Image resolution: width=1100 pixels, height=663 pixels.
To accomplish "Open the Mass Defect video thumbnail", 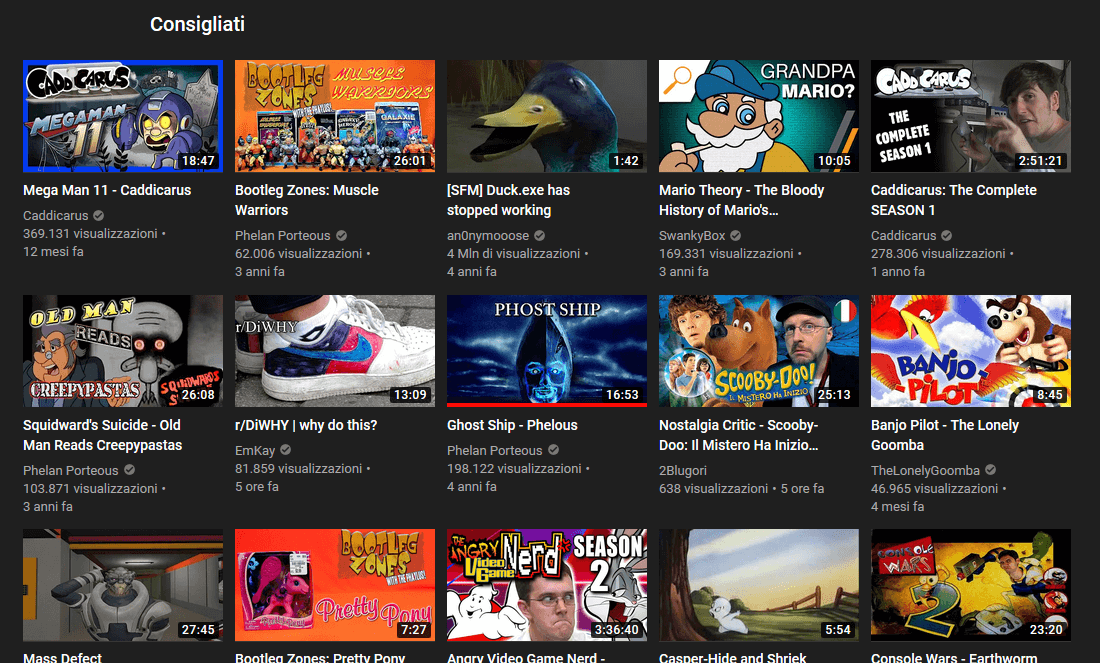I will (x=123, y=585).
